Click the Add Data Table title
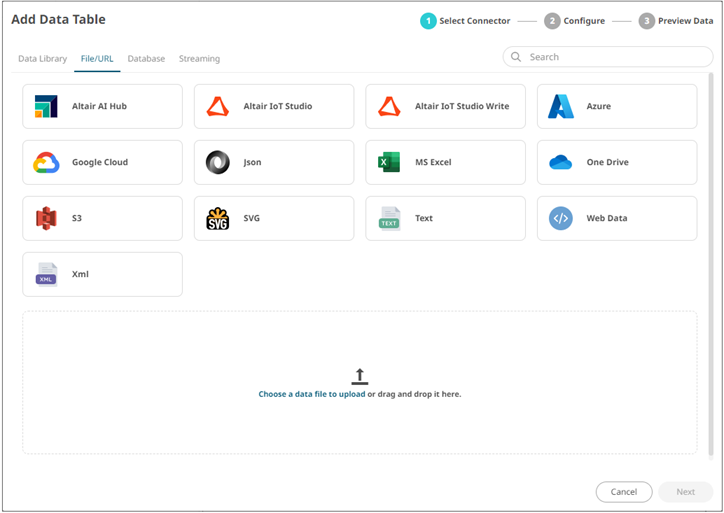Screen dimensions: 724x513 click(59, 19)
